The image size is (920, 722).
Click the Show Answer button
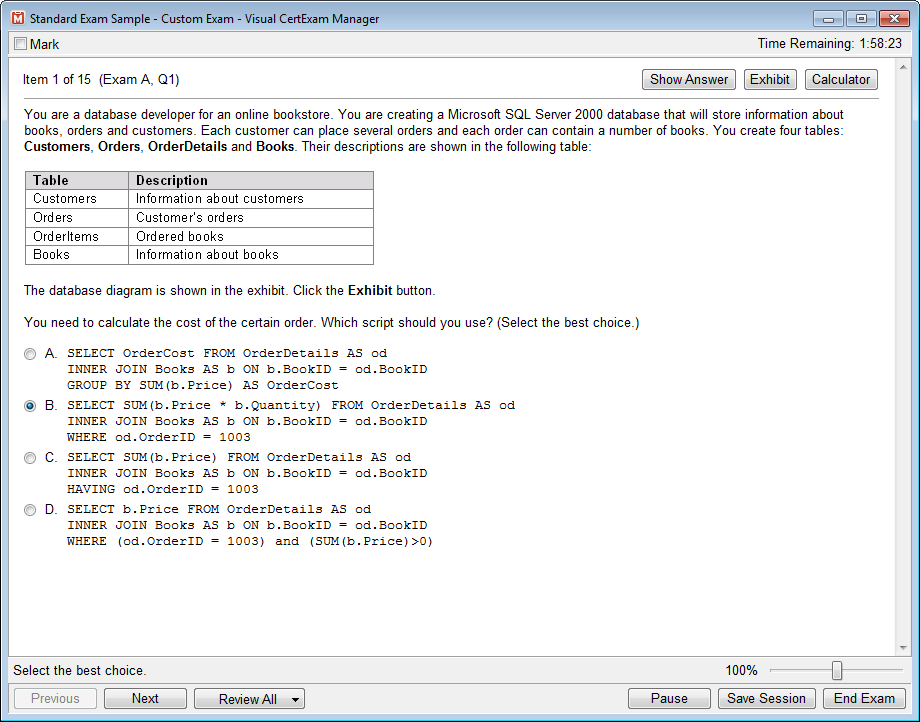(689, 80)
